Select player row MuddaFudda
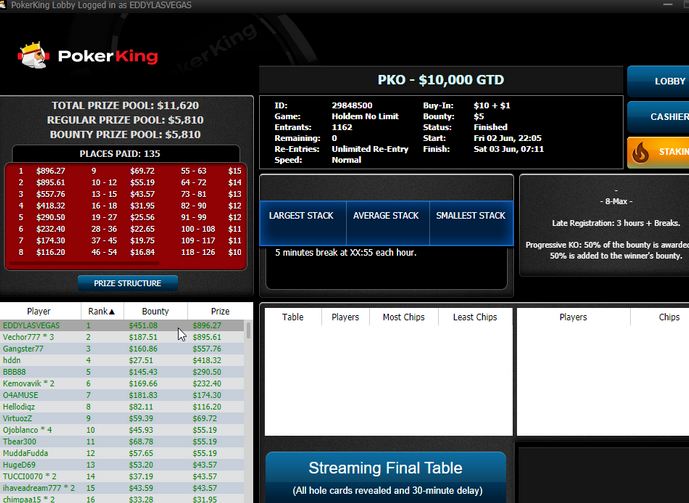The image size is (689, 503). pos(122,453)
